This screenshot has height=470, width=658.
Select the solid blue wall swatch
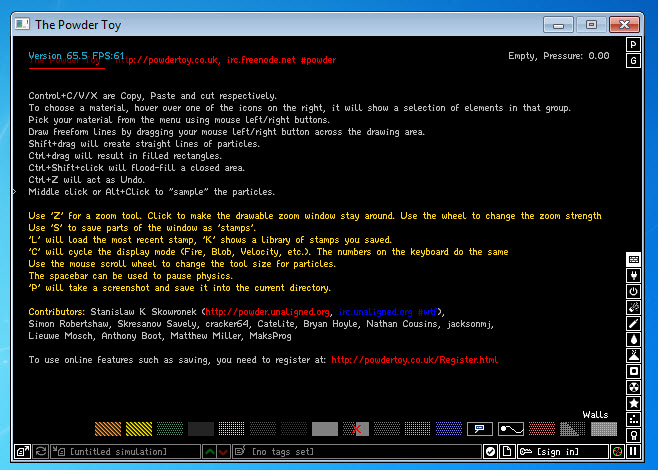coord(447,429)
